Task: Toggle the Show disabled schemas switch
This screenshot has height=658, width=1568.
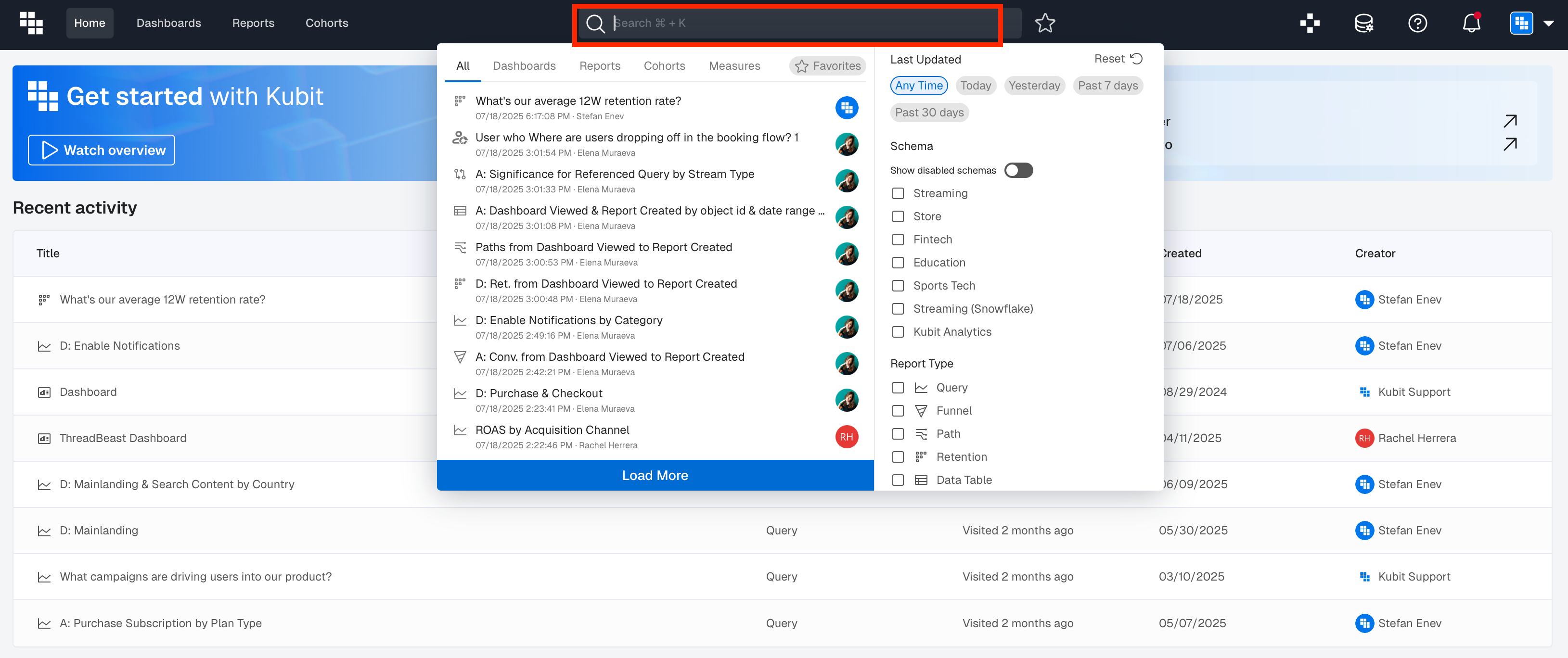Action: click(x=1018, y=170)
